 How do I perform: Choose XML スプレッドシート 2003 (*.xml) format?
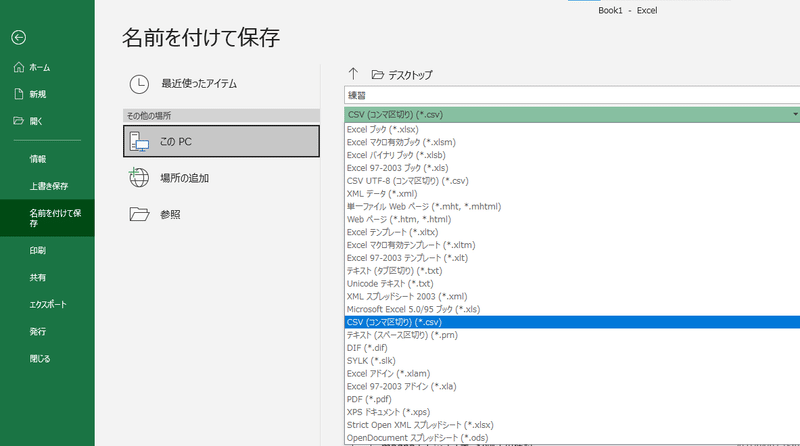[407, 296]
